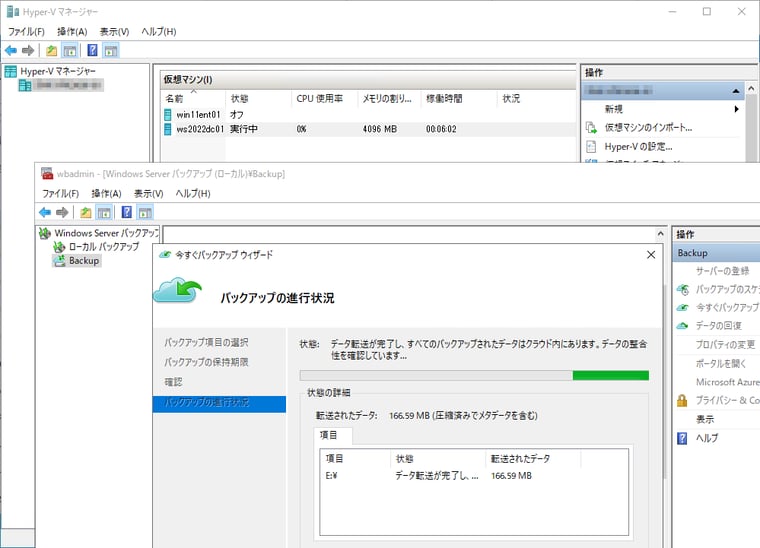Click 表示 in wbadmin actions pane
Image resolution: width=760 pixels, height=548 pixels.
[x=705, y=419]
